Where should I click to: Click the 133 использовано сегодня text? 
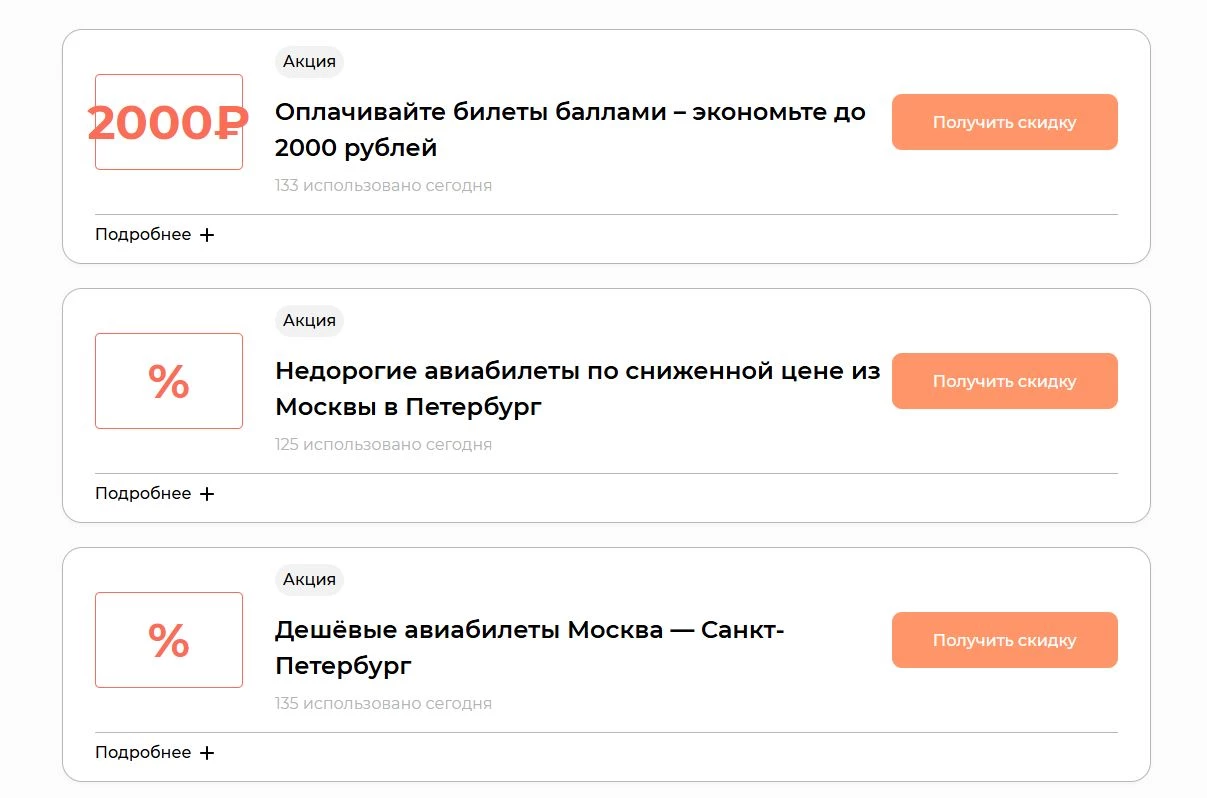[x=383, y=186]
